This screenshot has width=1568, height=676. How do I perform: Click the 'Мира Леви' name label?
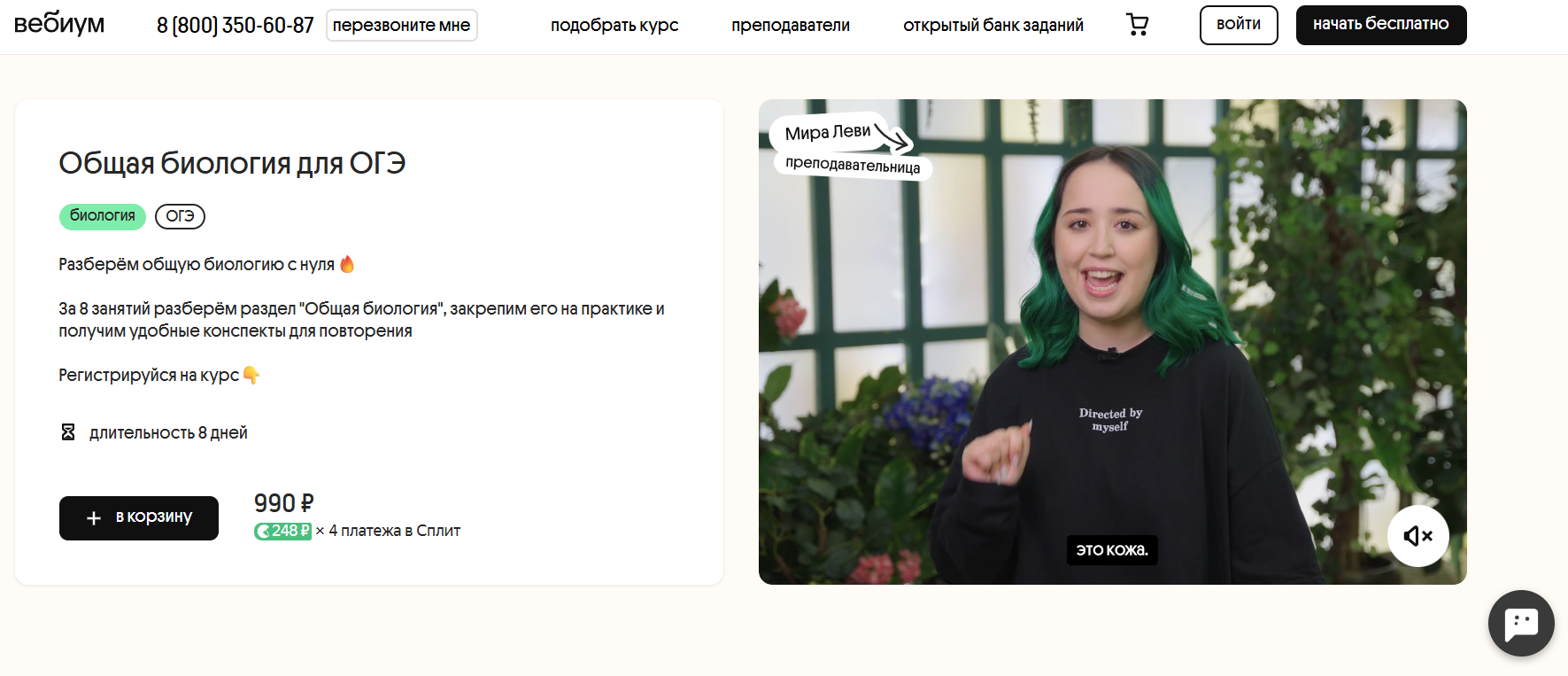coord(827,133)
